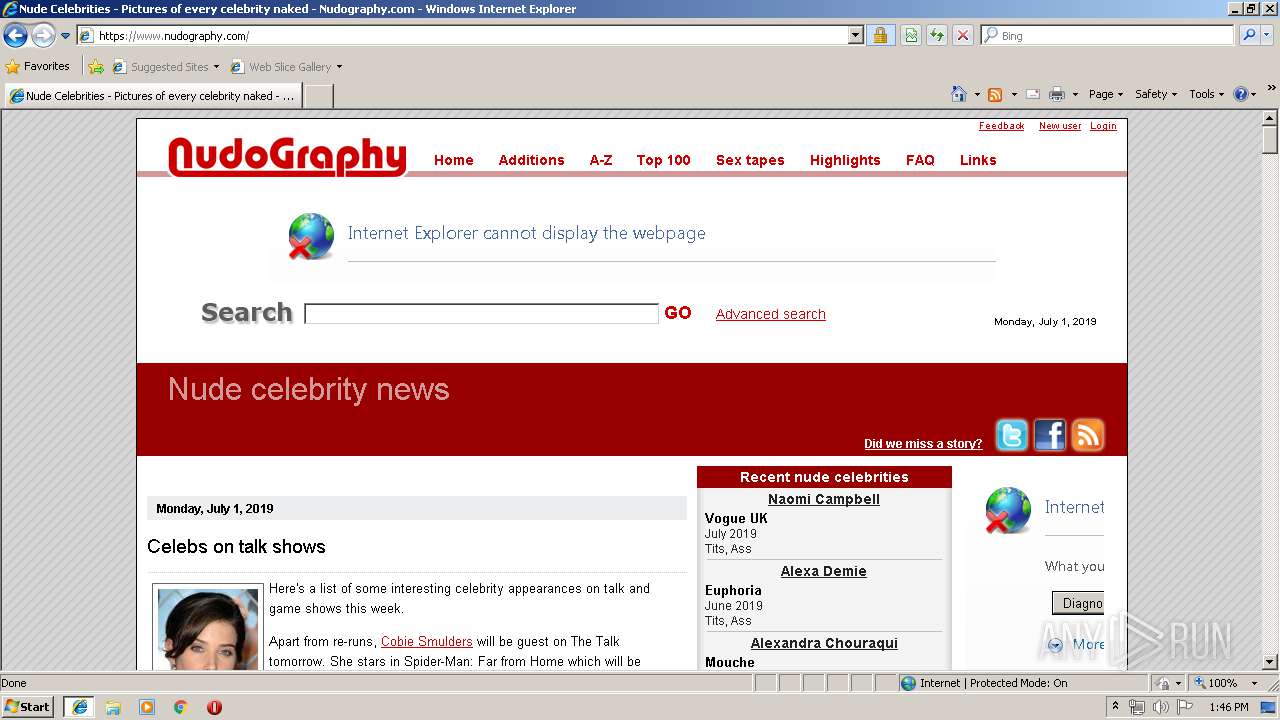Click the page vertical scrollbar down arrow

point(1270,661)
